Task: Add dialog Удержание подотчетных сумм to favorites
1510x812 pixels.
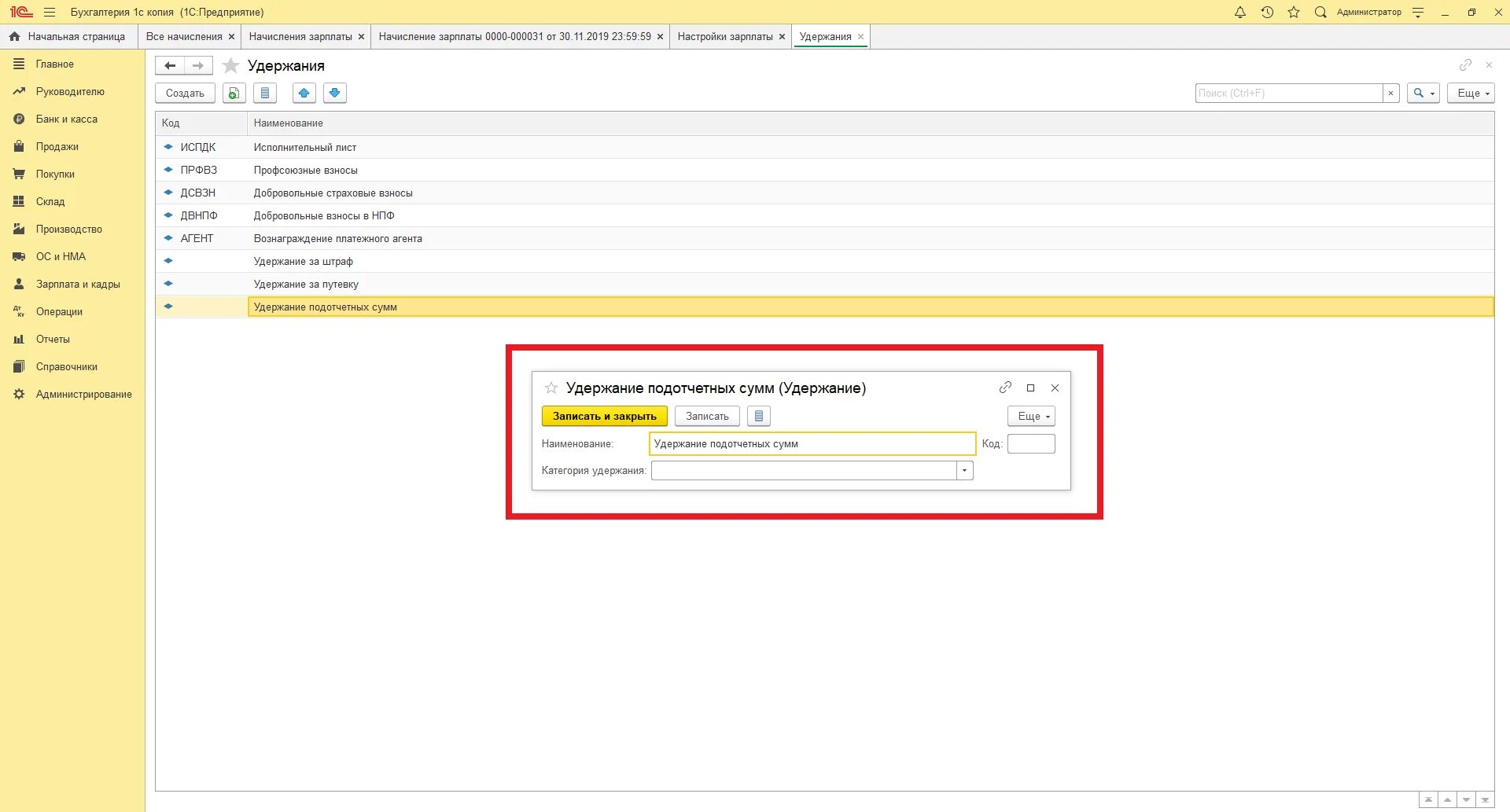Action: click(x=551, y=388)
